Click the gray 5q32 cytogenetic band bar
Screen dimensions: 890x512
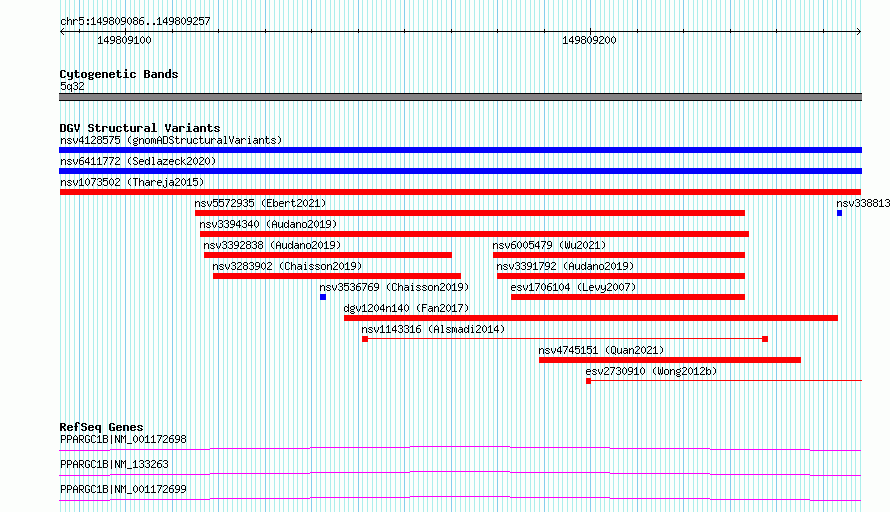coord(460,97)
